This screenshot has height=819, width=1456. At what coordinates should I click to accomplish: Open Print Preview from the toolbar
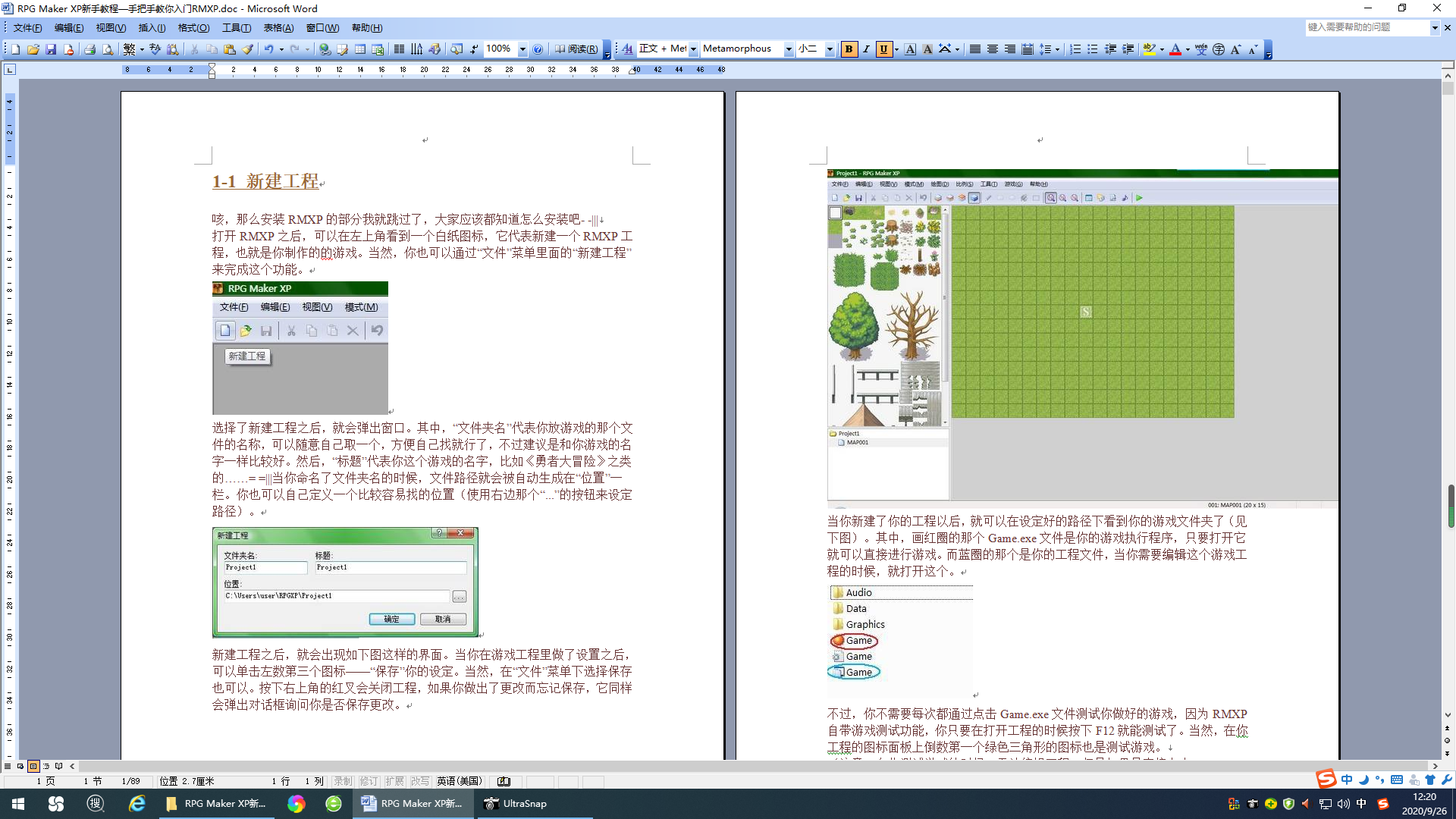[108, 49]
